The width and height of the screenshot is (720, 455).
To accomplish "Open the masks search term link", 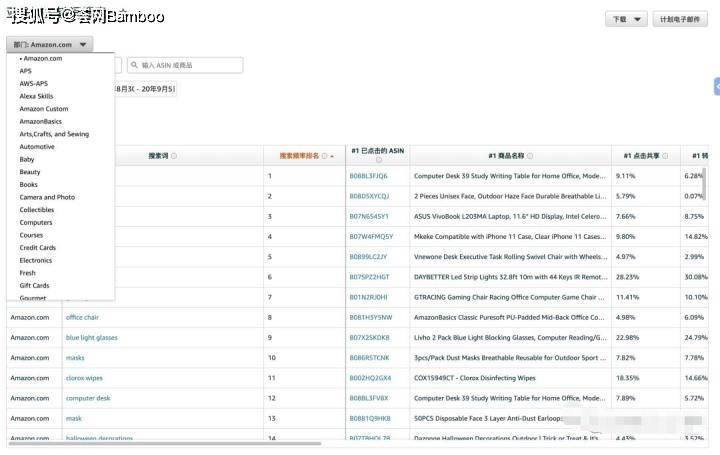I will (75, 358).
